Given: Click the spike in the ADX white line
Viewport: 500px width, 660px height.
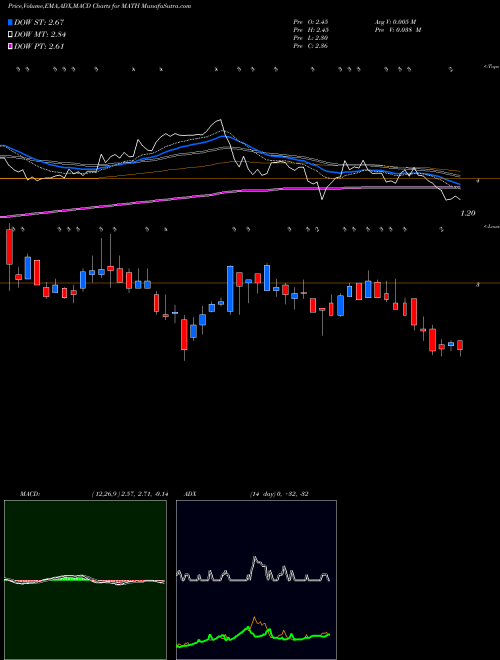Looking at the screenshot, I should 255,558.
